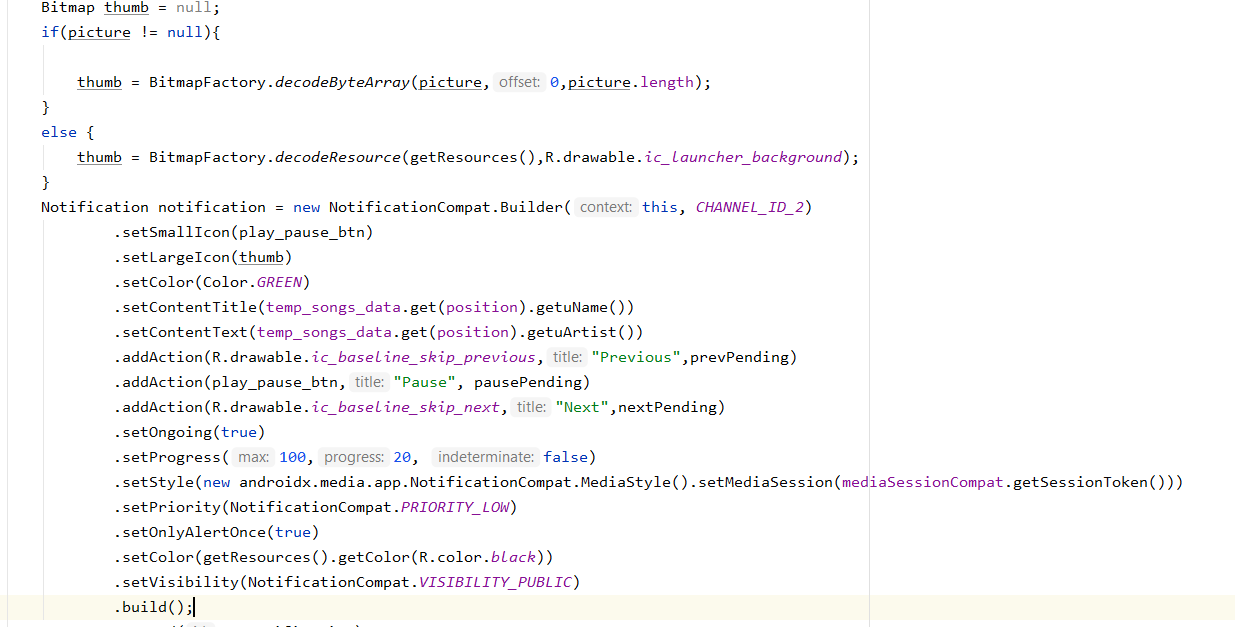Click the GREEN color constant
The height and width of the screenshot is (627, 1235).
click(x=279, y=282)
